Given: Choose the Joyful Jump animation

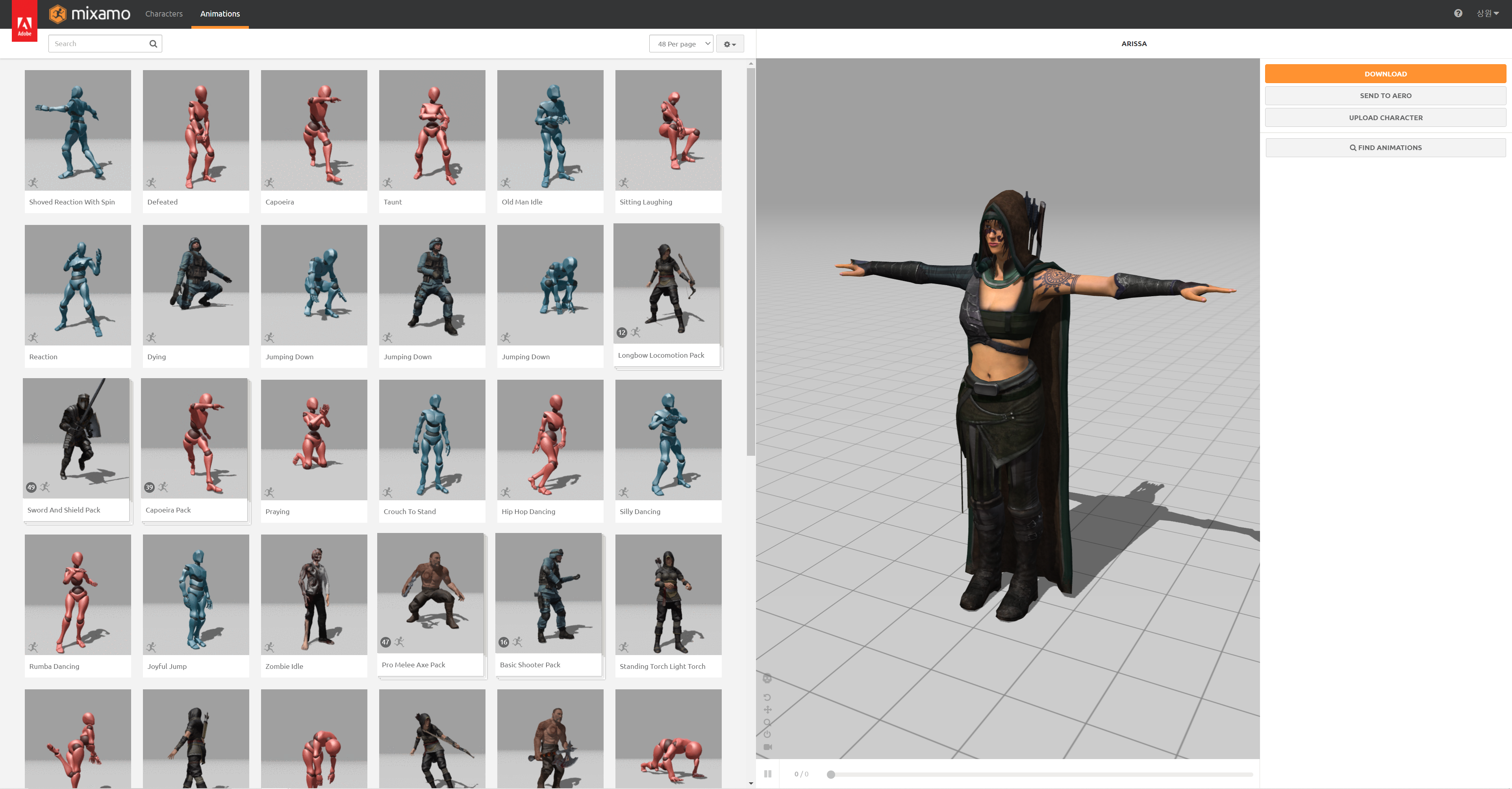Looking at the screenshot, I should (196, 606).
